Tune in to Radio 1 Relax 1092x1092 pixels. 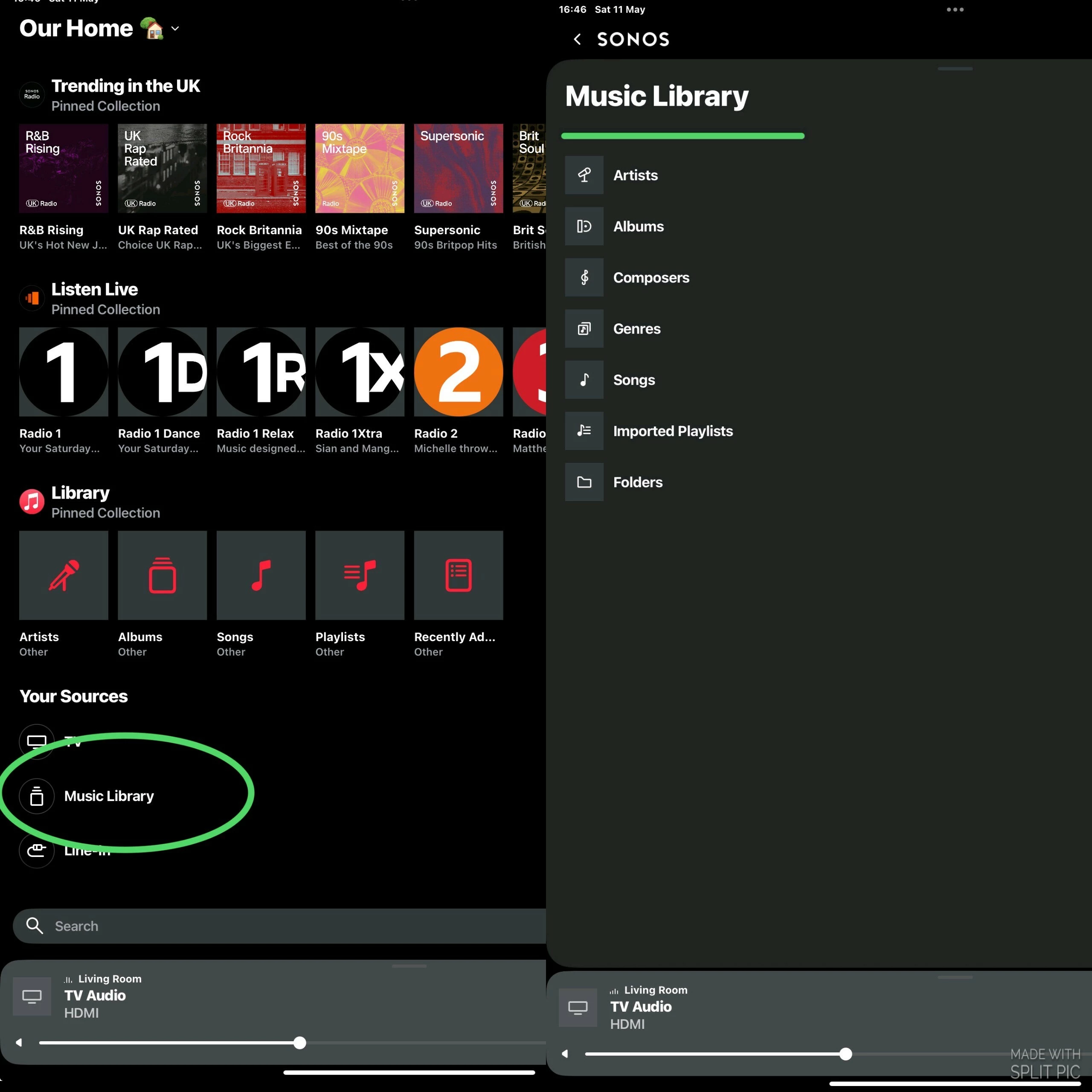261,372
